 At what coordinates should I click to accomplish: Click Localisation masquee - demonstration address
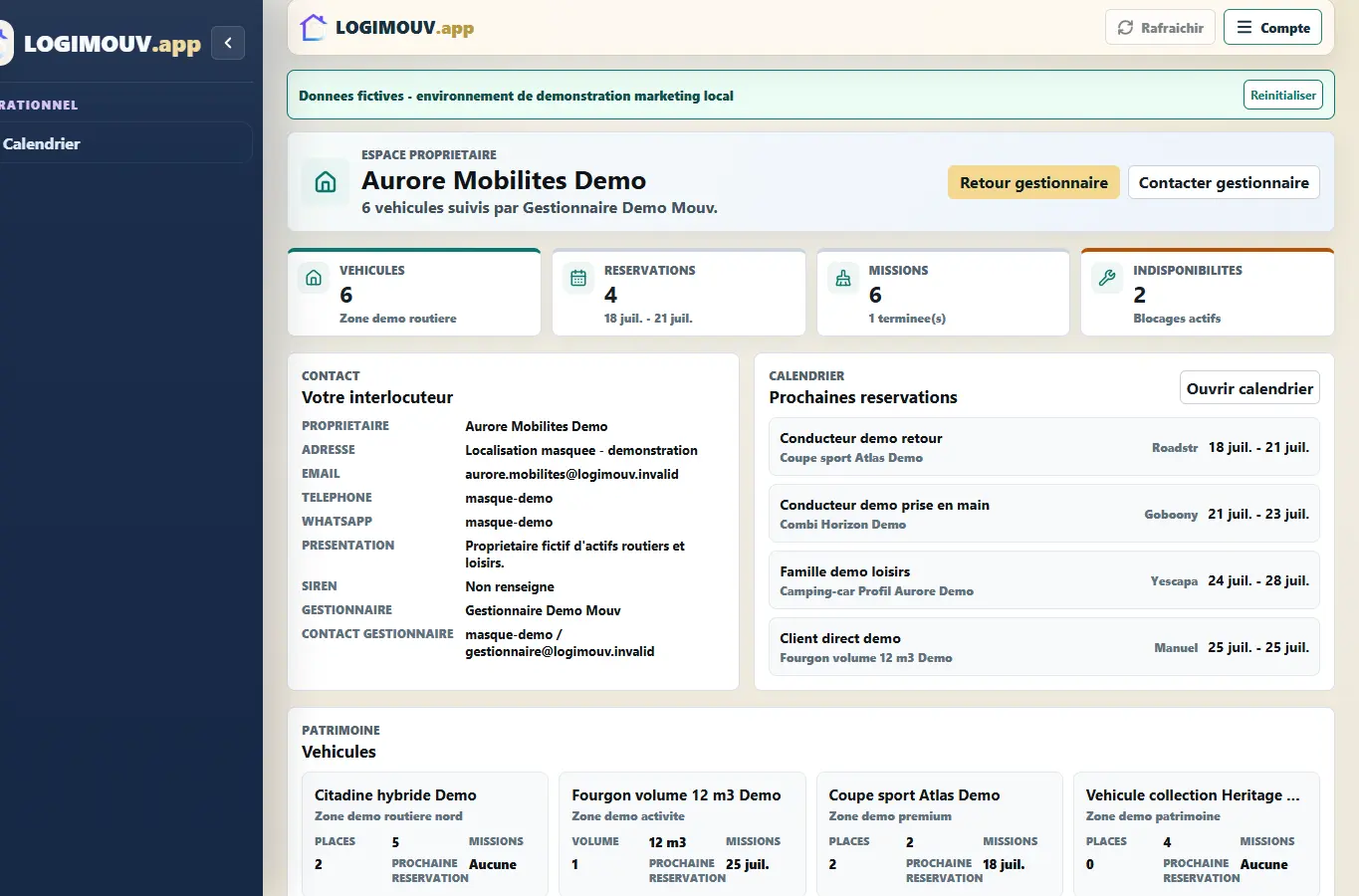(x=581, y=450)
